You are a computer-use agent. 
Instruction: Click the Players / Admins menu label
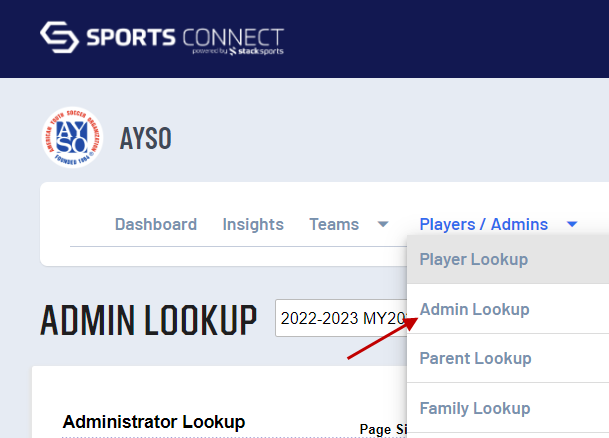pyautogui.click(x=483, y=224)
